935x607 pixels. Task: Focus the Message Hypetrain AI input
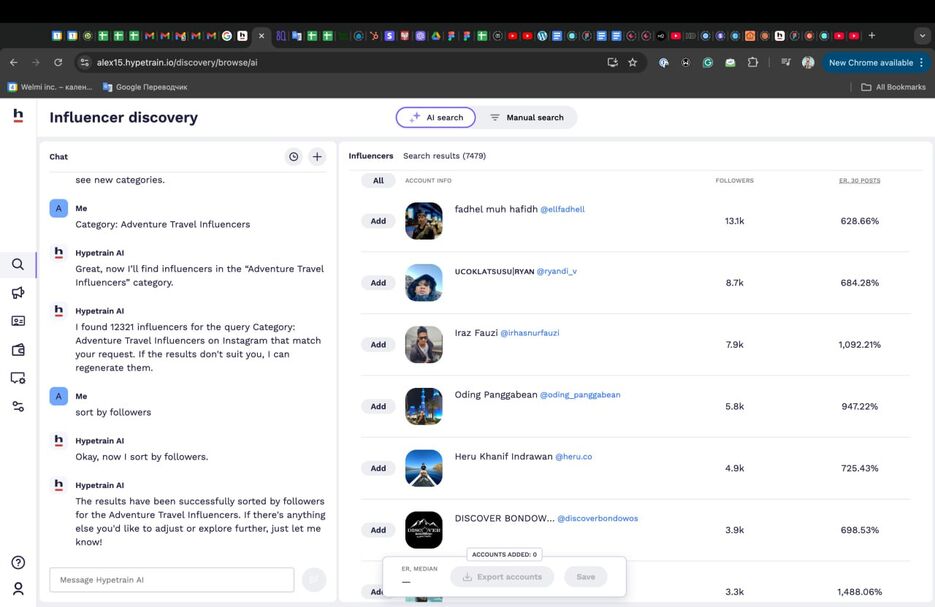click(x=172, y=580)
